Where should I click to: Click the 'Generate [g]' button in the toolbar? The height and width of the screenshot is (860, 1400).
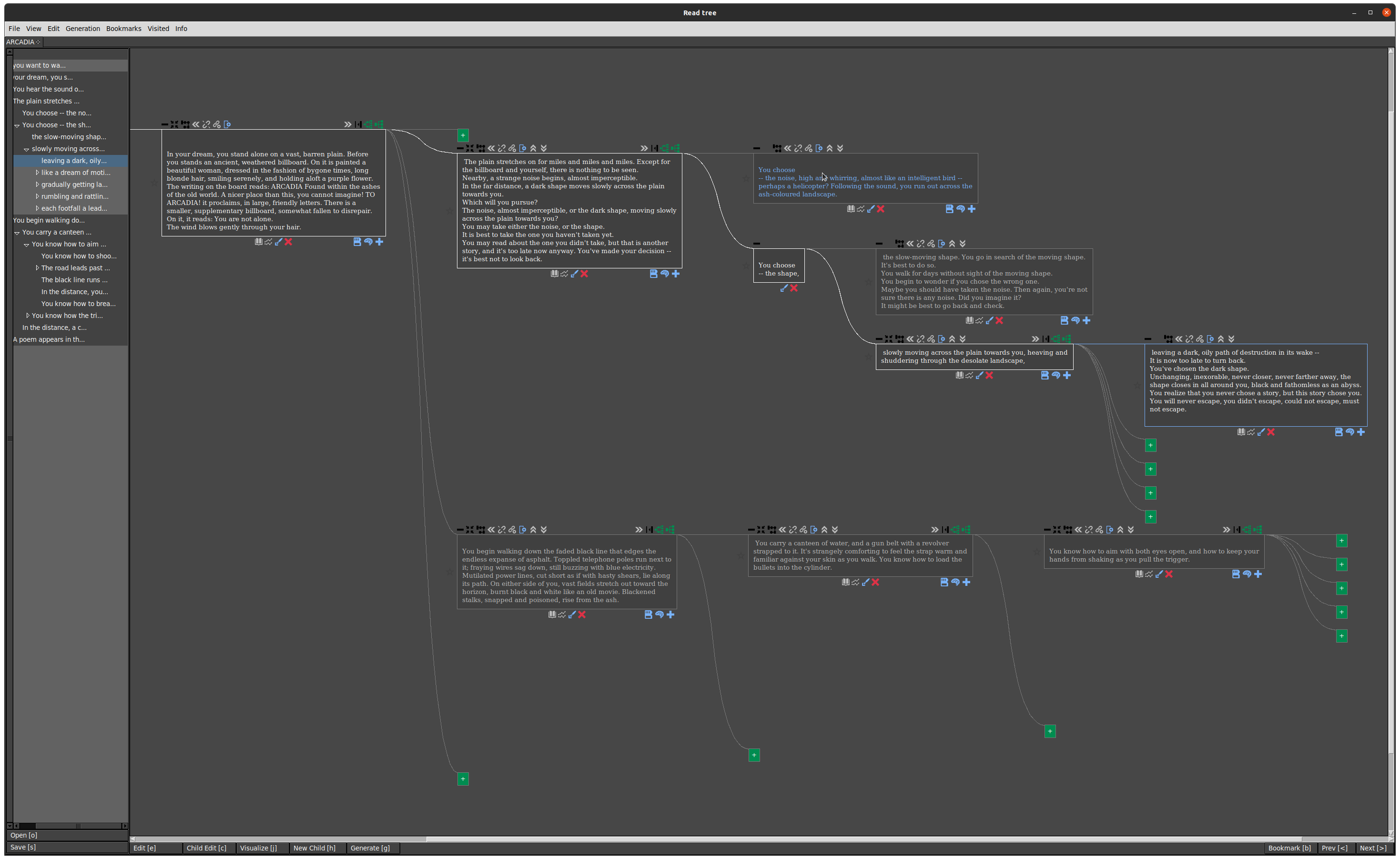click(370, 847)
